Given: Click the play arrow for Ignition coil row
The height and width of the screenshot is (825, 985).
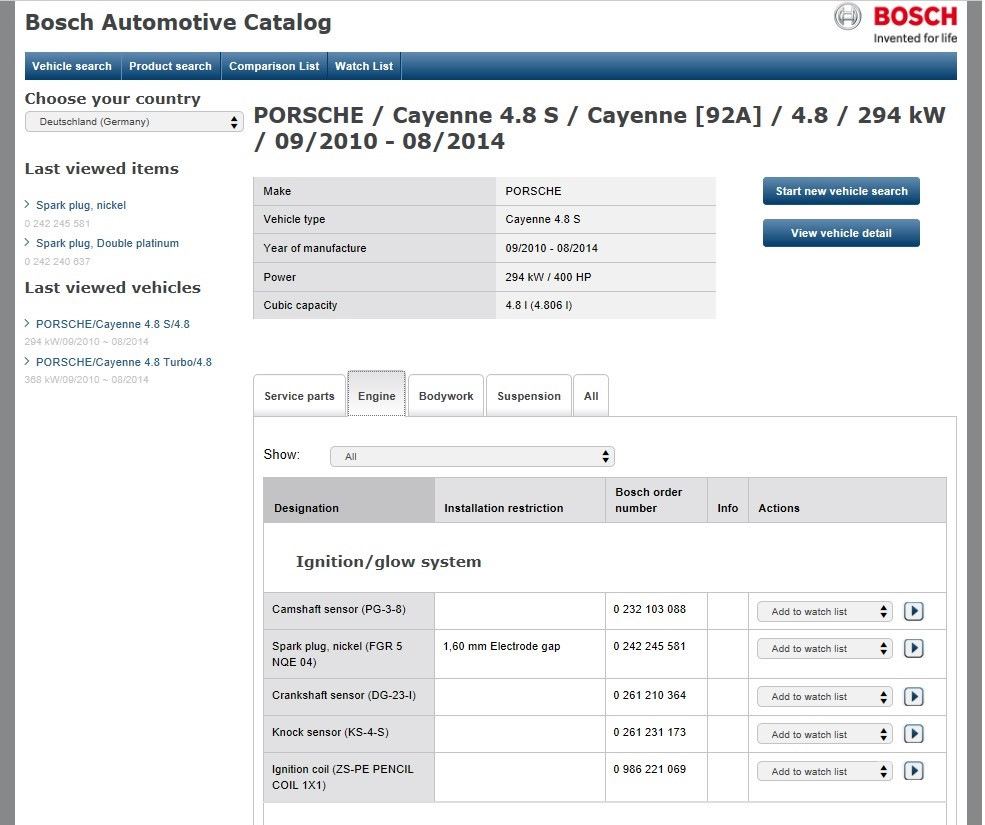Looking at the screenshot, I should coord(913,771).
